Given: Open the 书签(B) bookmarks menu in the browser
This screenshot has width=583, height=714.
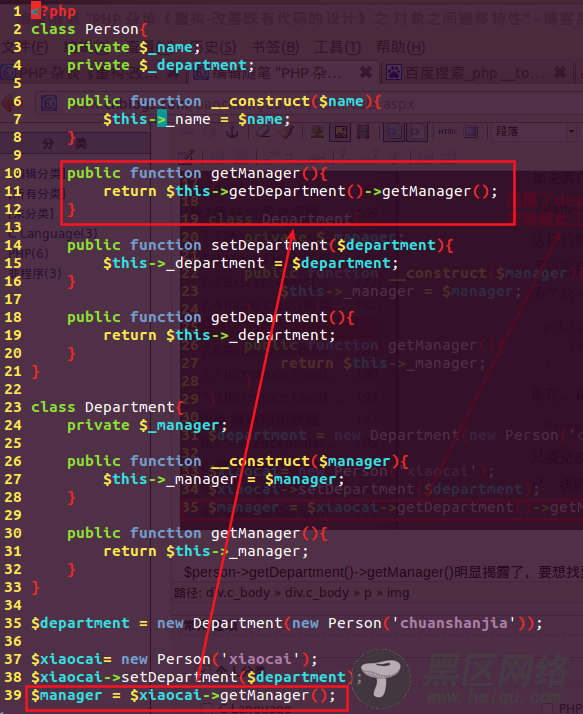Looking at the screenshot, I should pos(276,47).
